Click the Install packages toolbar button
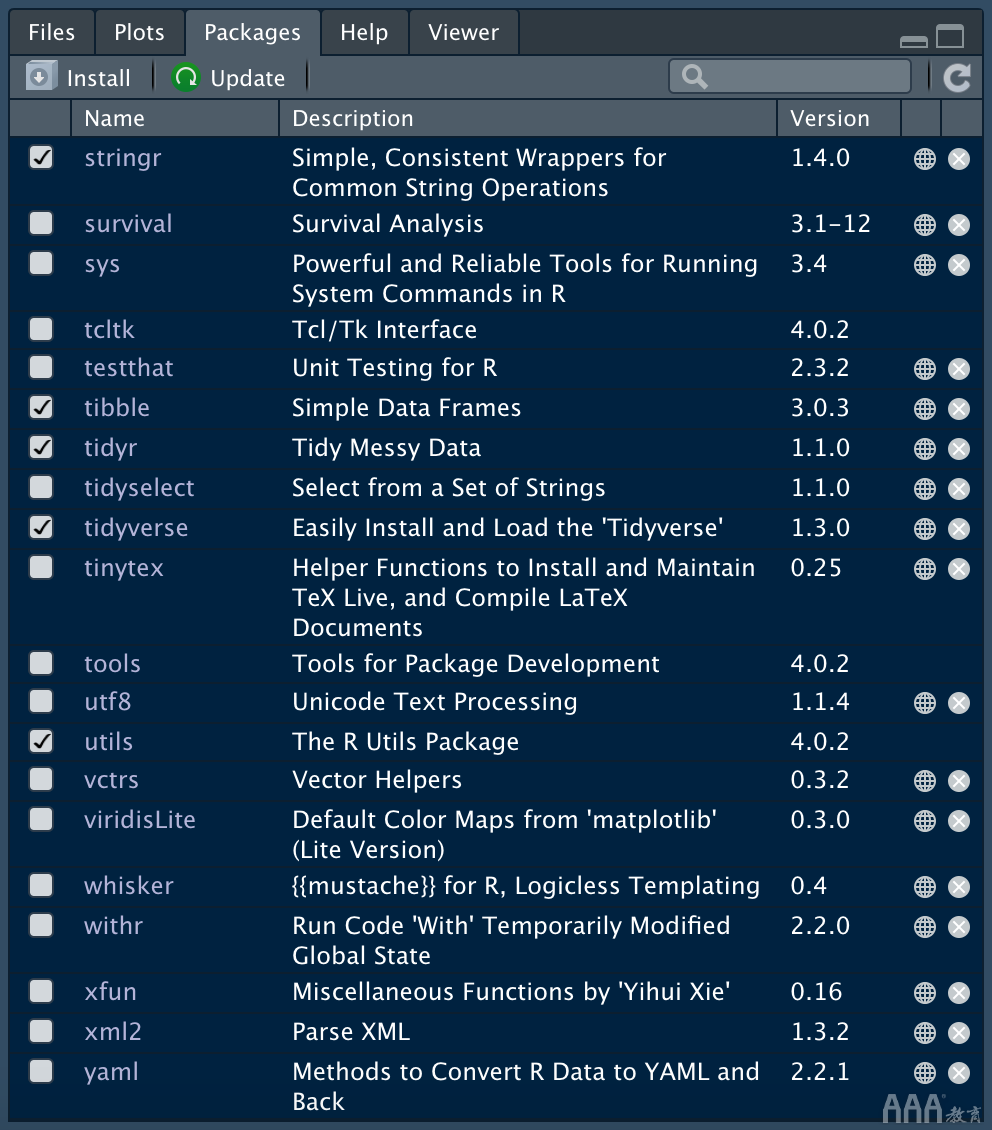 pos(79,77)
